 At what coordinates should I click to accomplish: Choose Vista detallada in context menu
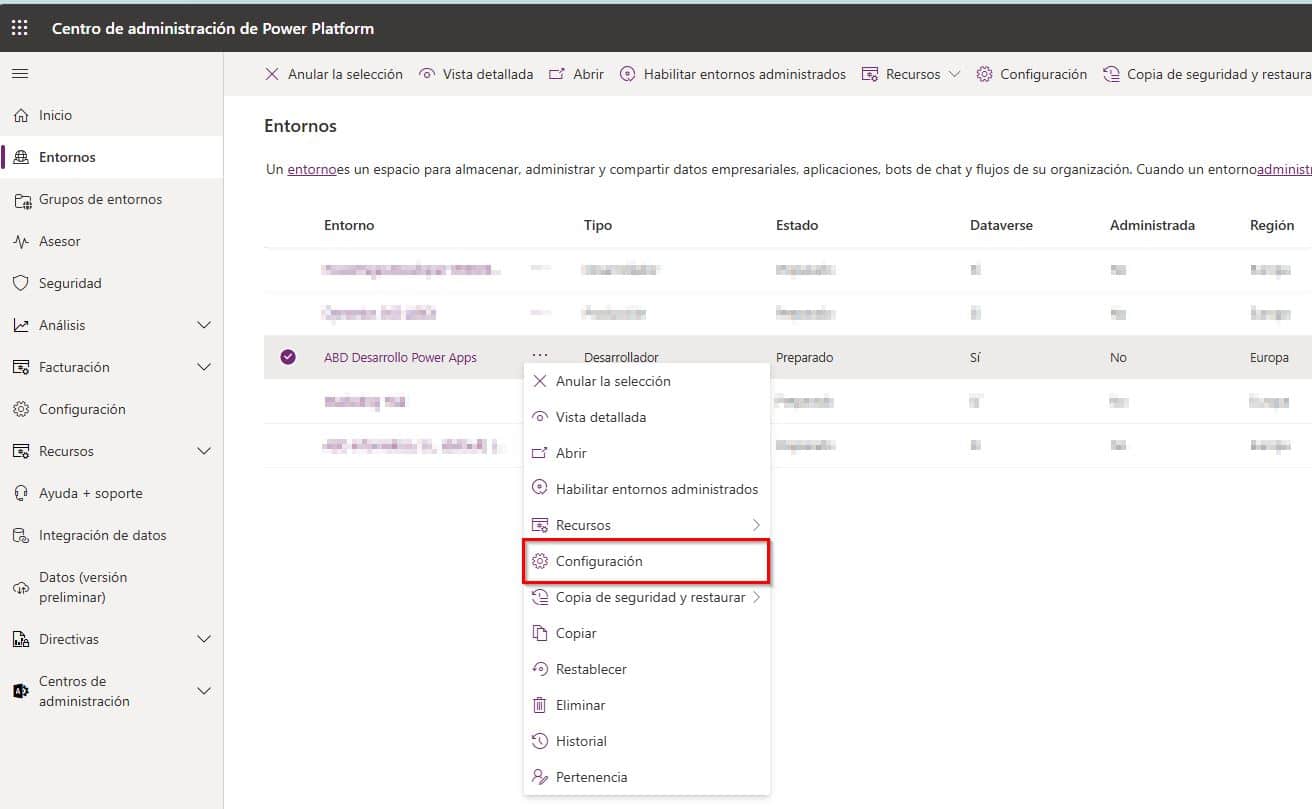click(647, 417)
